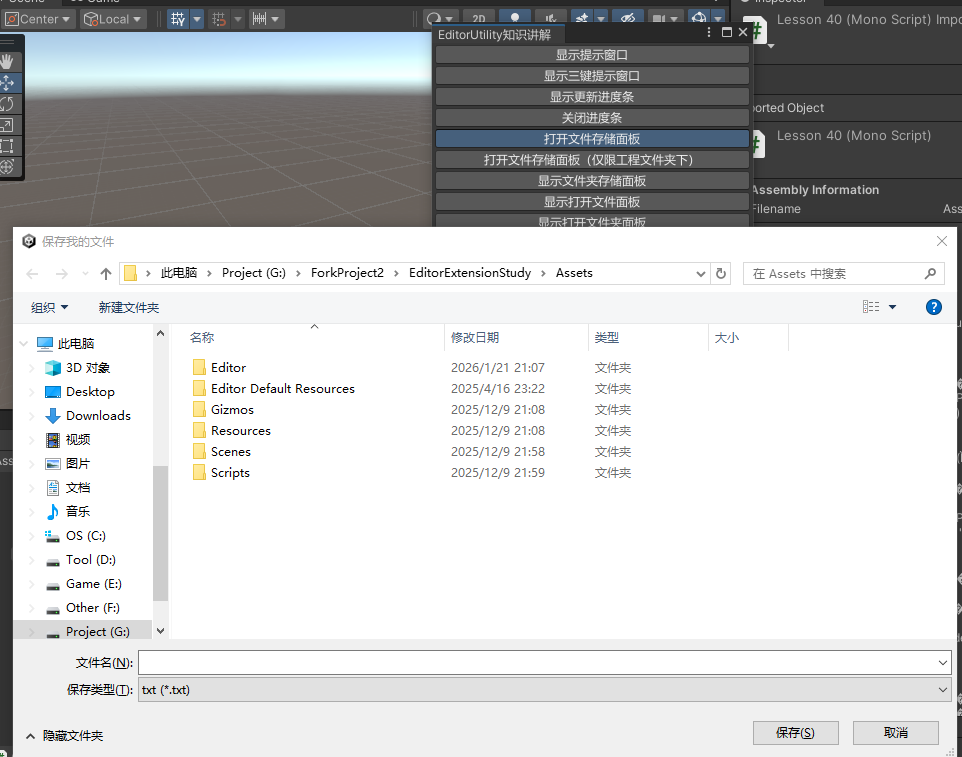Screen dimensions: 962x757
Task: Select the Rect transform tool
Action: (7, 146)
